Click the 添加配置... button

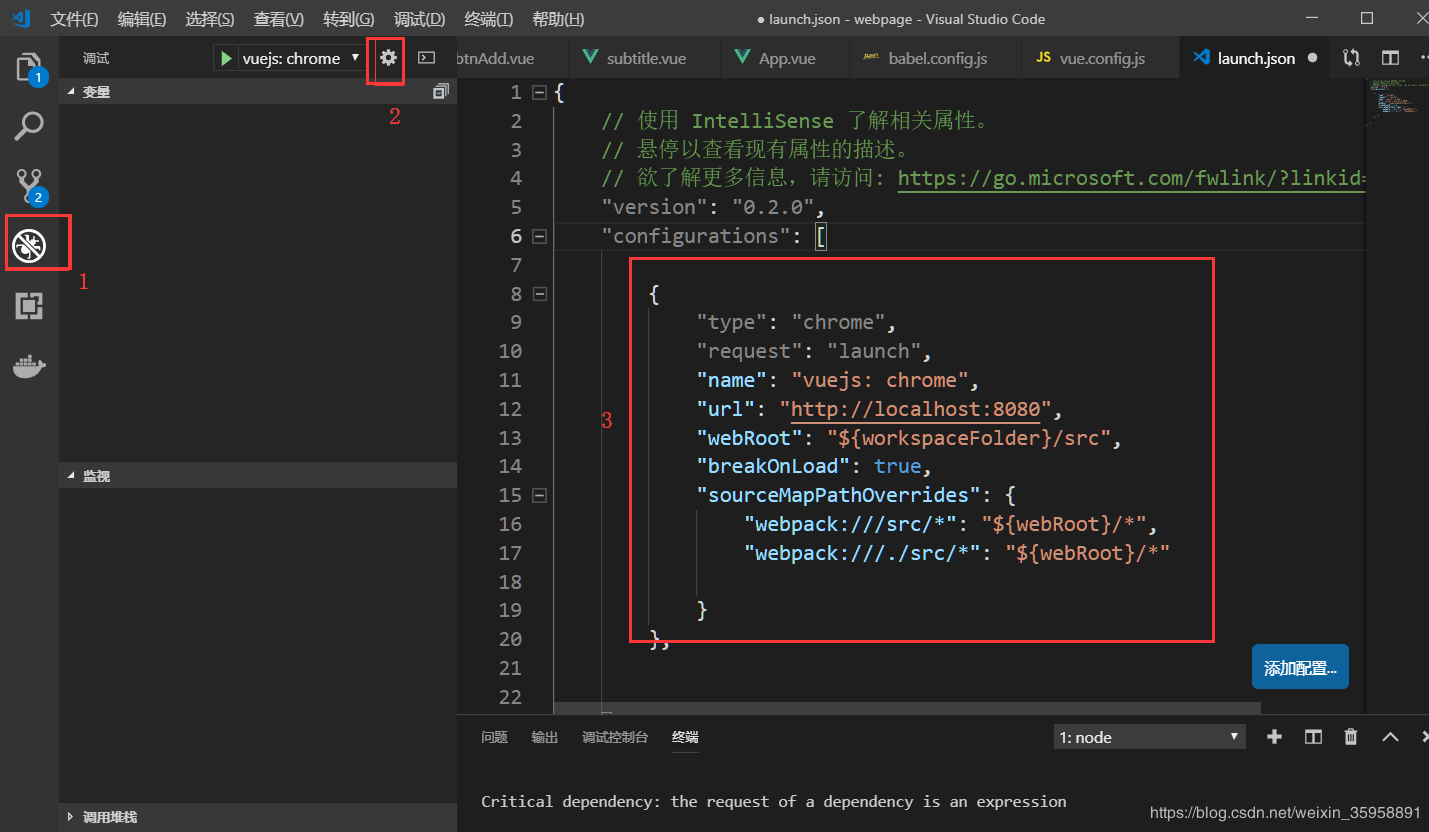(1300, 668)
